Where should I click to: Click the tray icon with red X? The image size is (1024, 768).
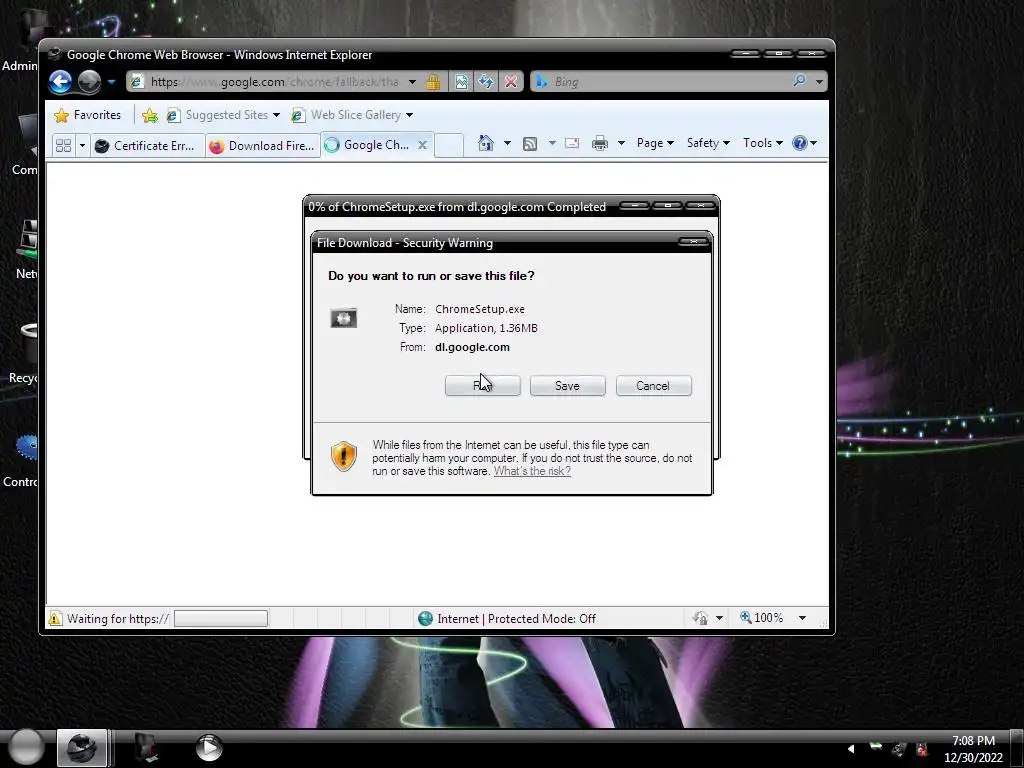[x=921, y=750]
